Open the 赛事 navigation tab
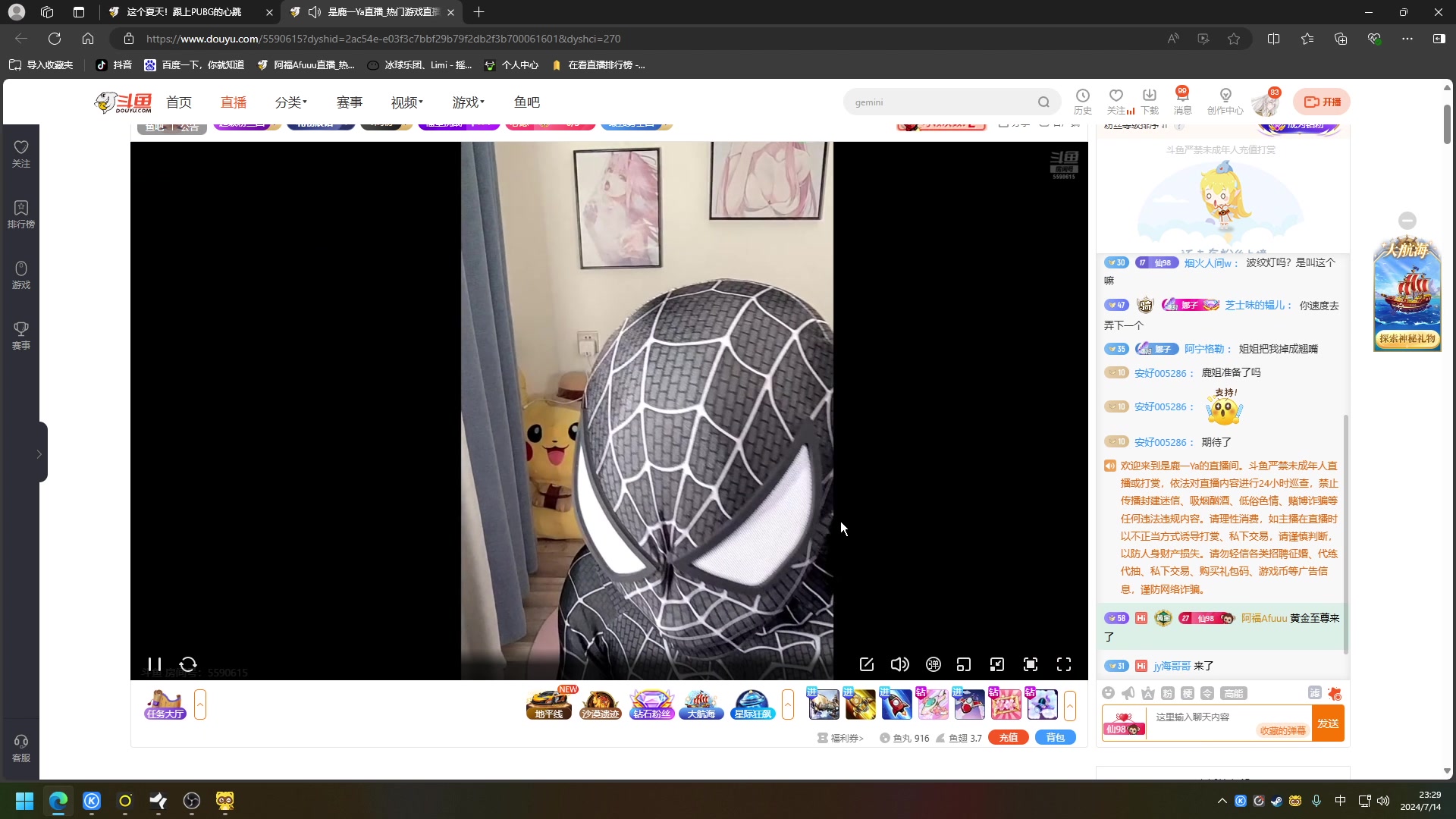1456x819 pixels. (x=350, y=102)
